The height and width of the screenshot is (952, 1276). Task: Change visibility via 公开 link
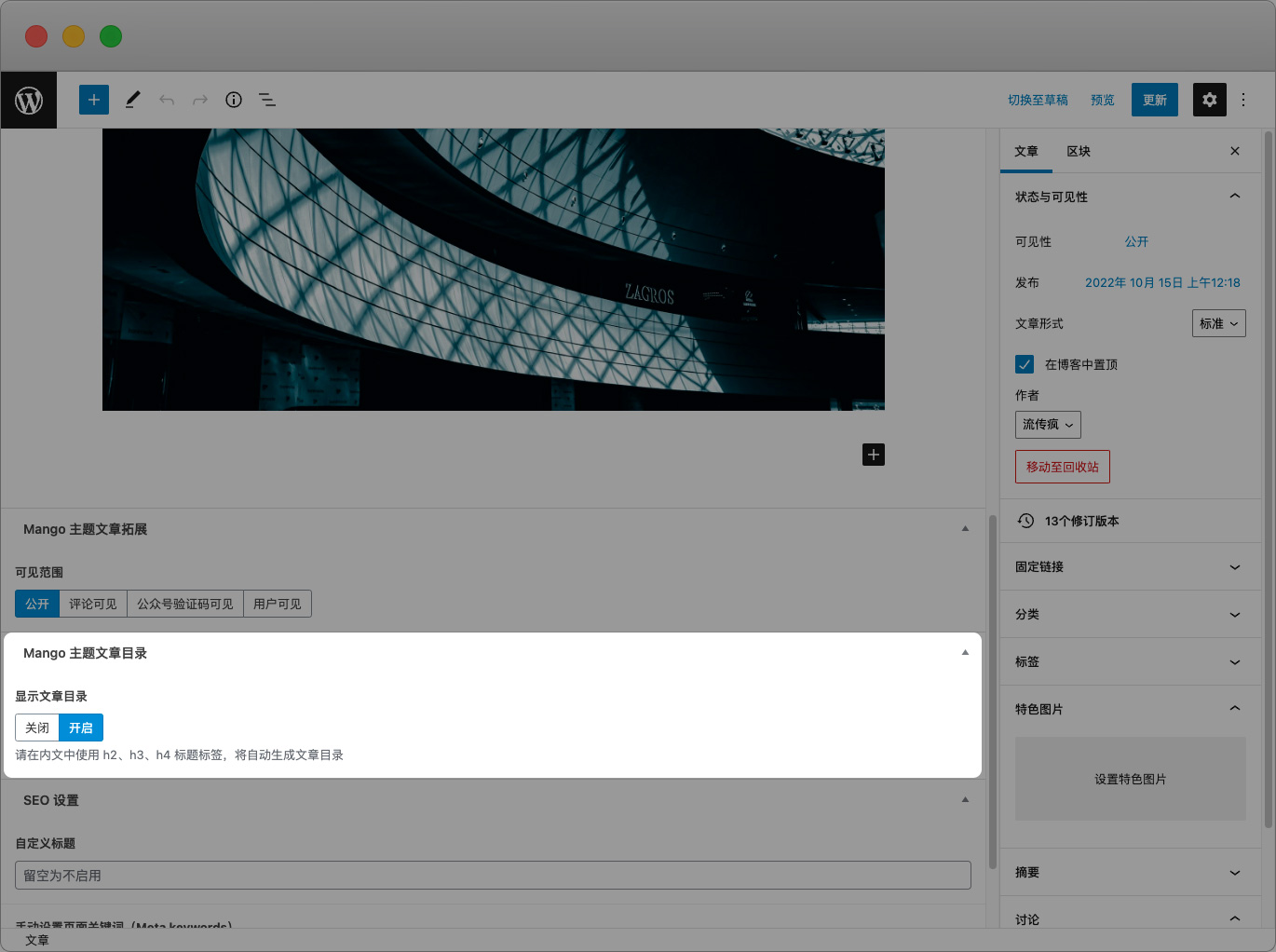1136,241
